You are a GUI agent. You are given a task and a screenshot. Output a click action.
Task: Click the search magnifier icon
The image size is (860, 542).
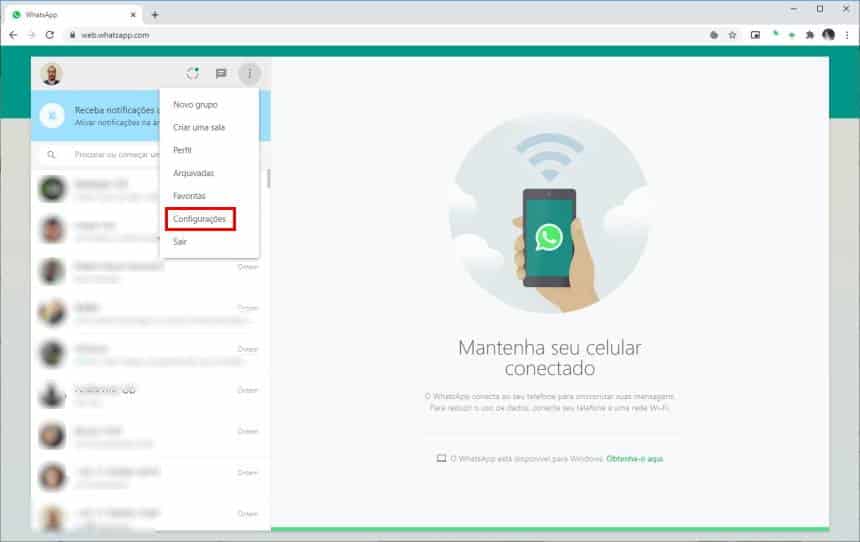coord(51,155)
